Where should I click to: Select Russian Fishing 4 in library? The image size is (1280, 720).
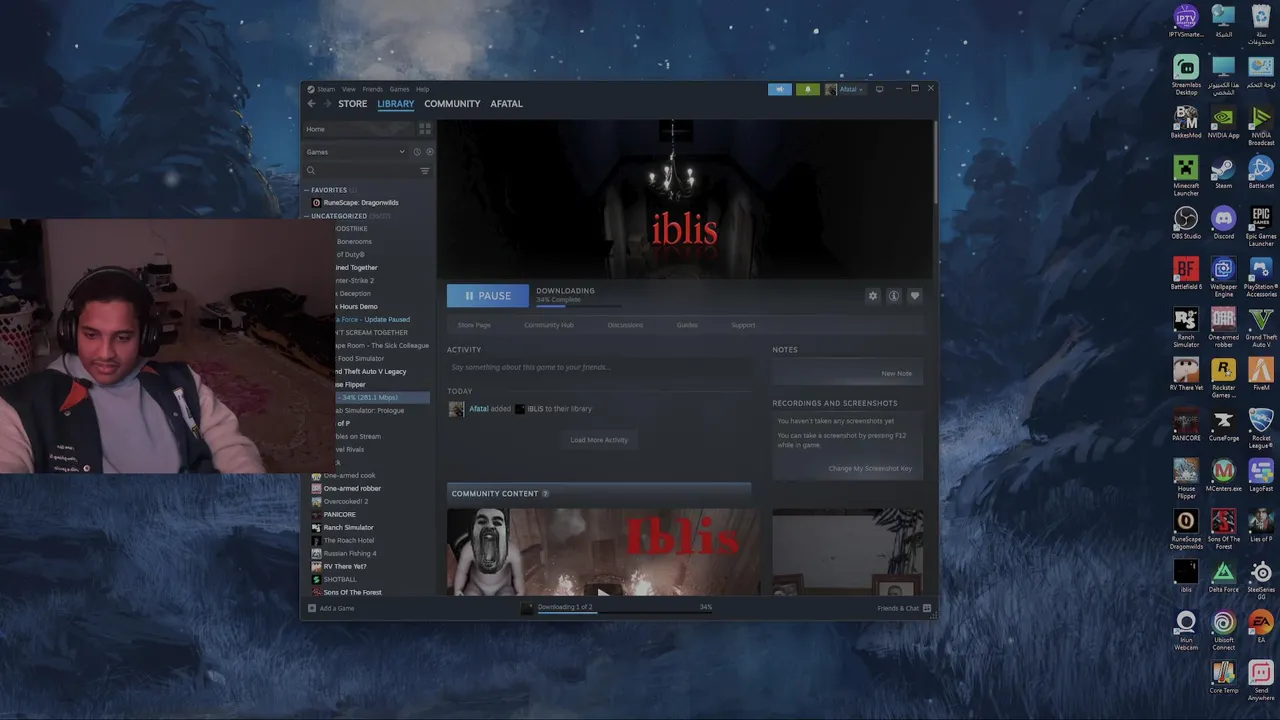349,553
